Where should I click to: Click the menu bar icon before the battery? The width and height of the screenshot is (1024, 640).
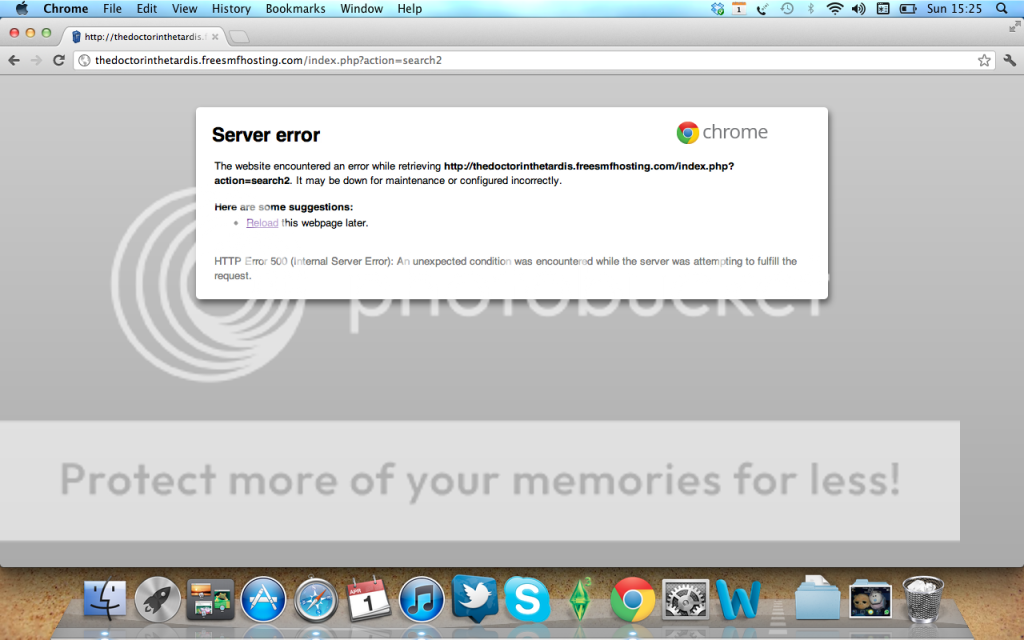(x=883, y=8)
